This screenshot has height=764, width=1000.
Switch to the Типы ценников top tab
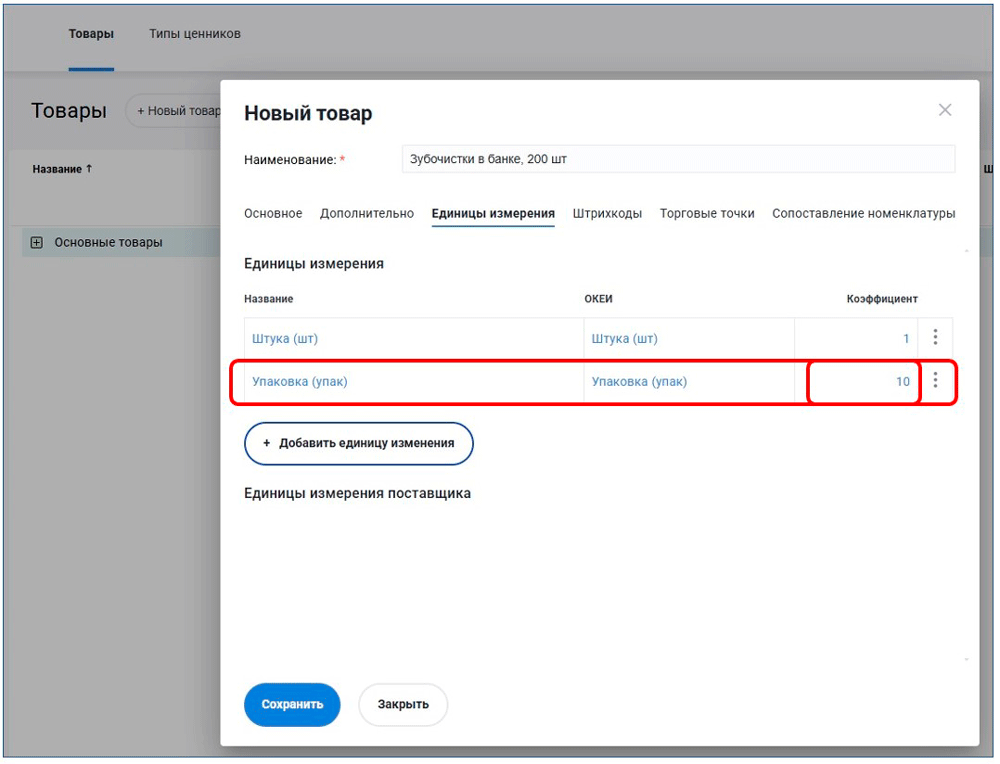(195, 34)
